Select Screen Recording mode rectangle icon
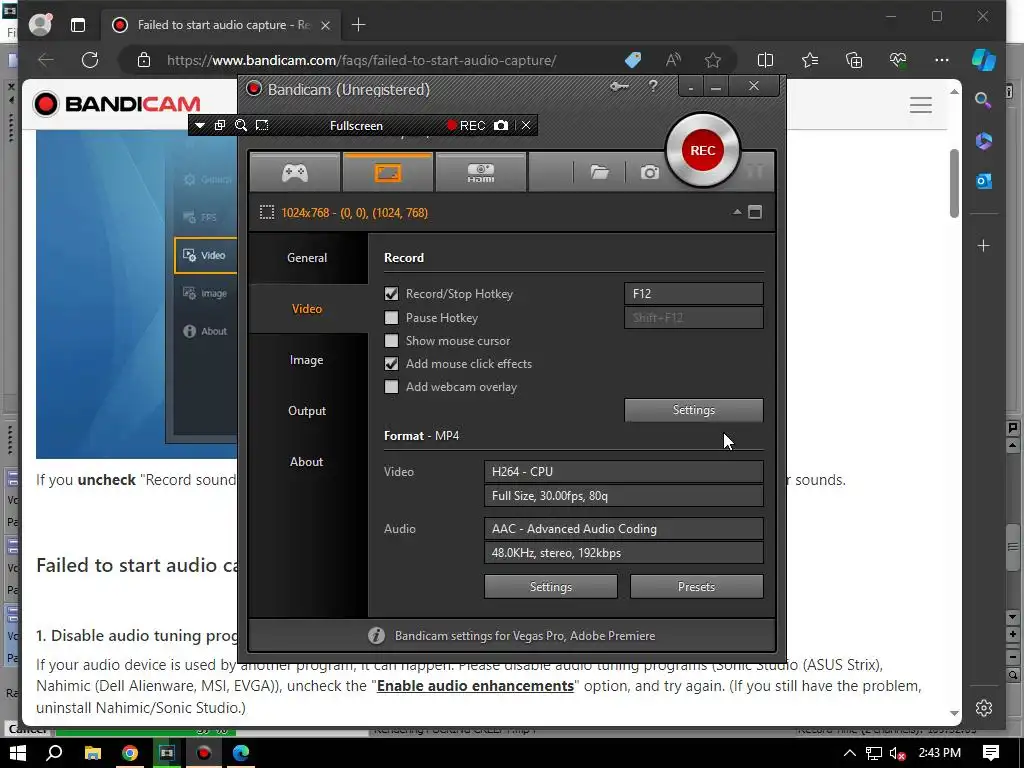 pyautogui.click(x=388, y=172)
